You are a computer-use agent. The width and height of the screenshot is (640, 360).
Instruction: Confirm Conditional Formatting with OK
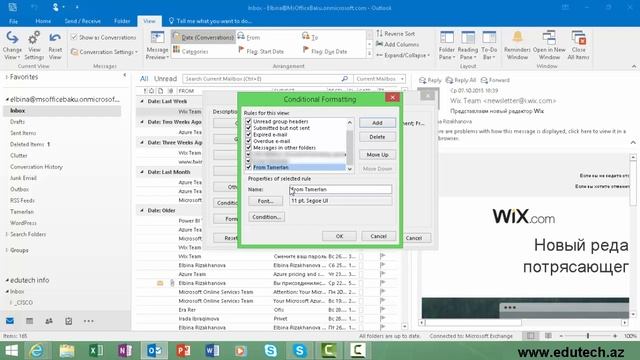pyautogui.click(x=339, y=236)
